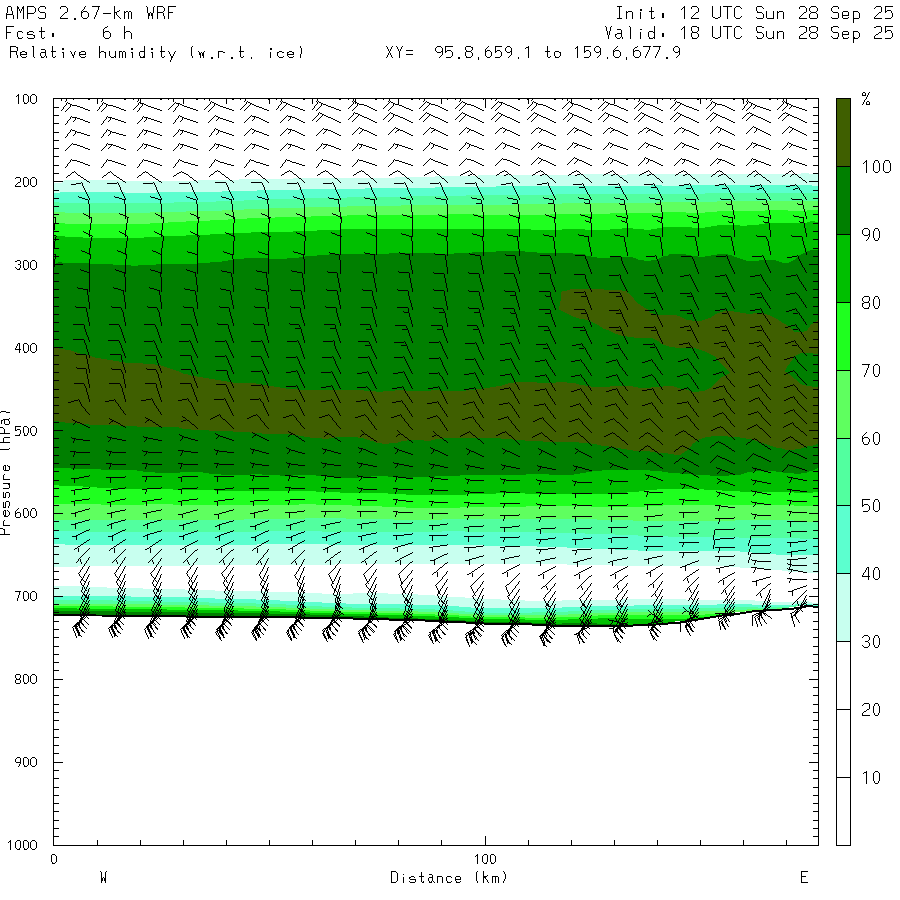Click the colorbar label 30
The width and height of the screenshot is (900, 900).
tap(871, 642)
